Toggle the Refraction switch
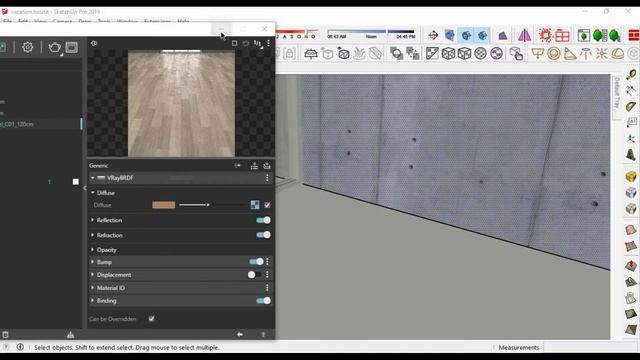The width and height of the screenshot is (640, 360). [x=263, y=235]
